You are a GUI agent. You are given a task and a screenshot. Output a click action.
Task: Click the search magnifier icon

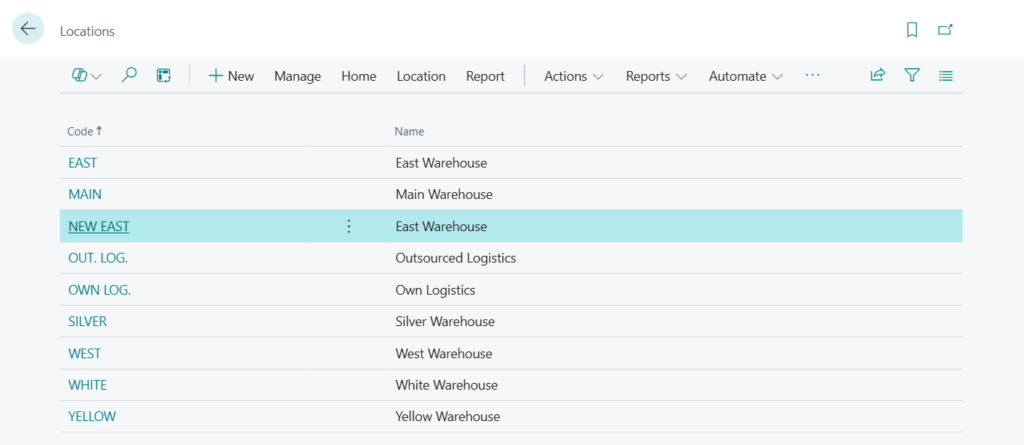[x=129, y=76]
